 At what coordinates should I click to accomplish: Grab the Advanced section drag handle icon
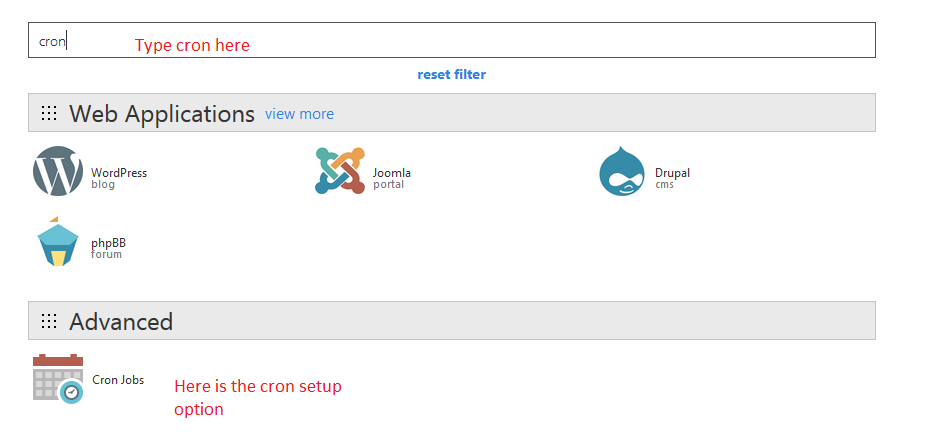pos(48,322)
